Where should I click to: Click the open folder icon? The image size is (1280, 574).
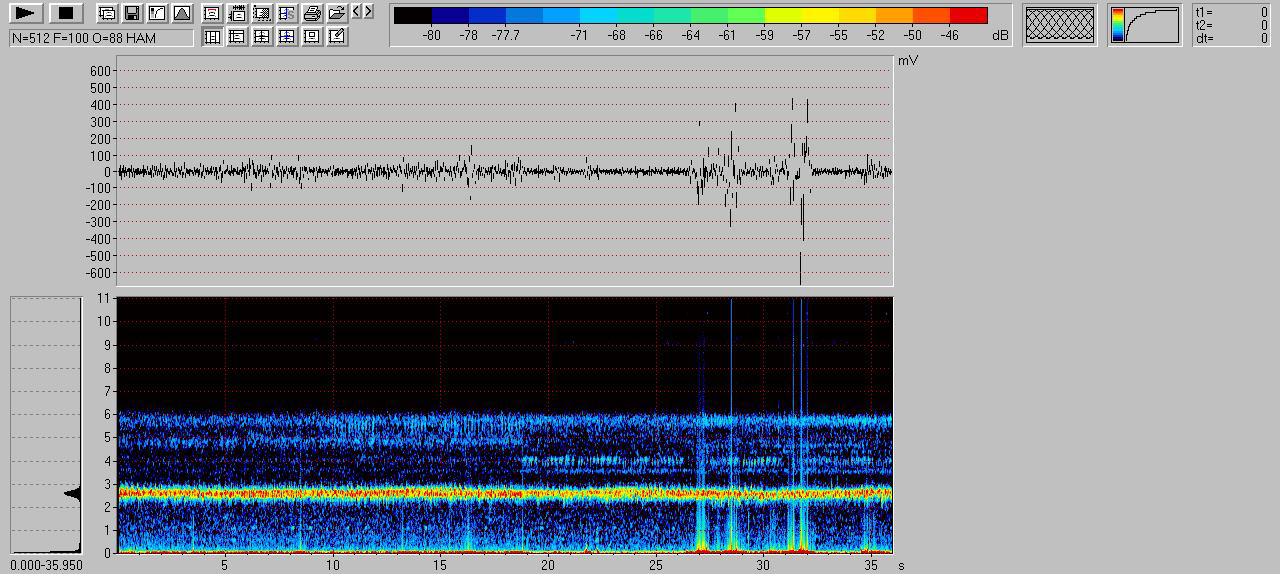point(337,13)
